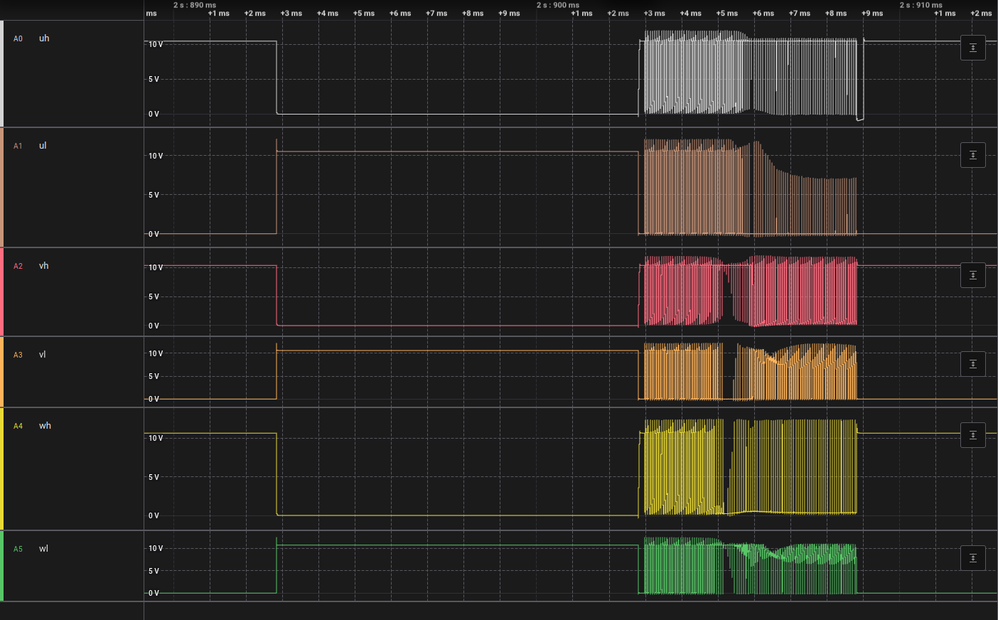This screenshot has height=620, width=998.
Task: Select the orange color strip of channel A3
Action: [x=2, y=372]
